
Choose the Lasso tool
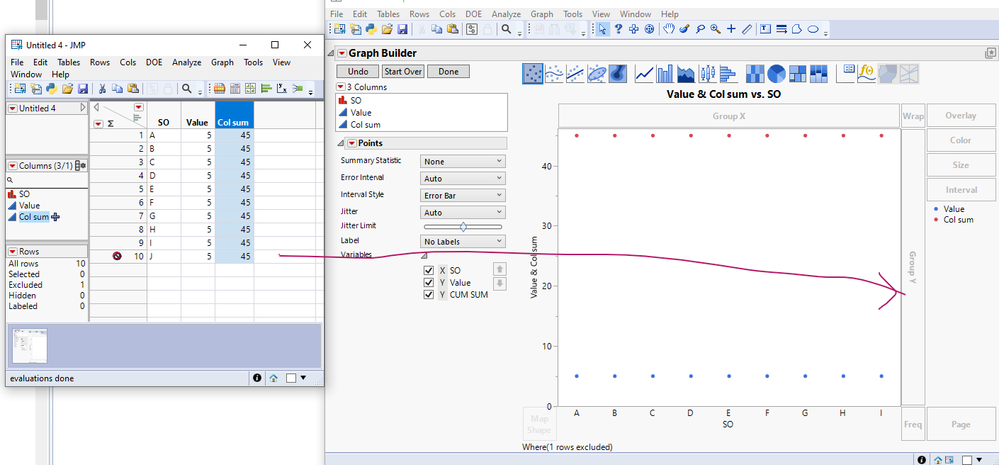point(700,29)
